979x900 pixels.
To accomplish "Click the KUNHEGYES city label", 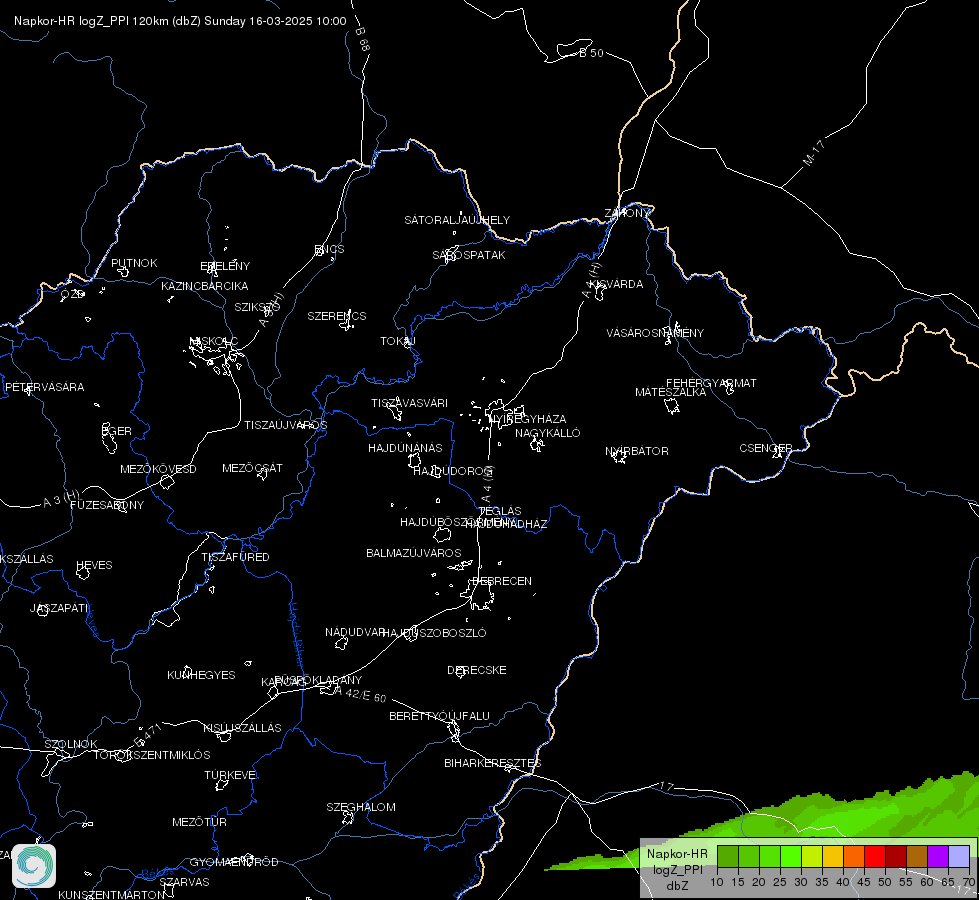I will click(x=201, y=675).
